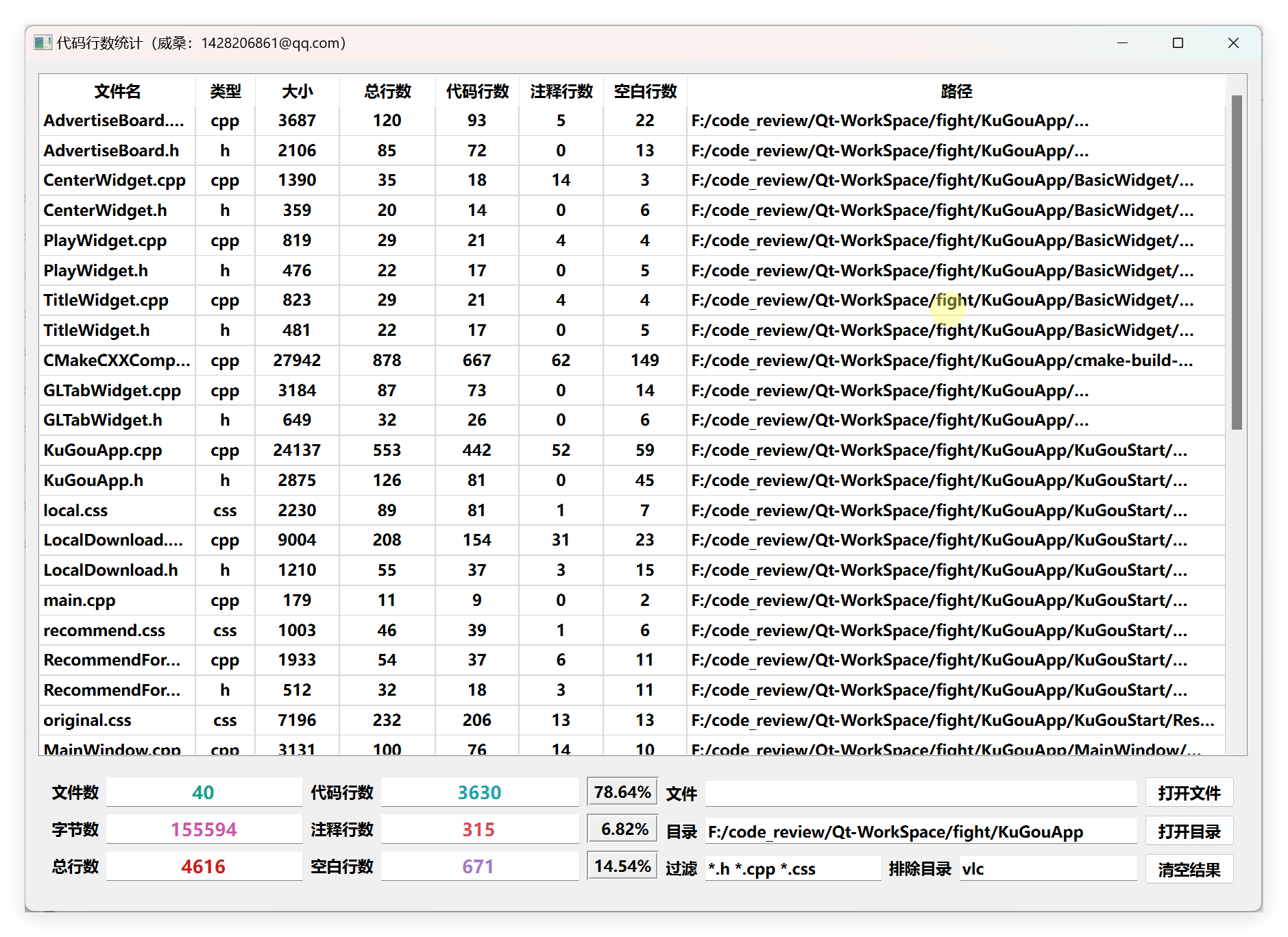Click the 14.54% blank percentage bar
Screen dimensions: 1288x937
[x=622, y=866]
